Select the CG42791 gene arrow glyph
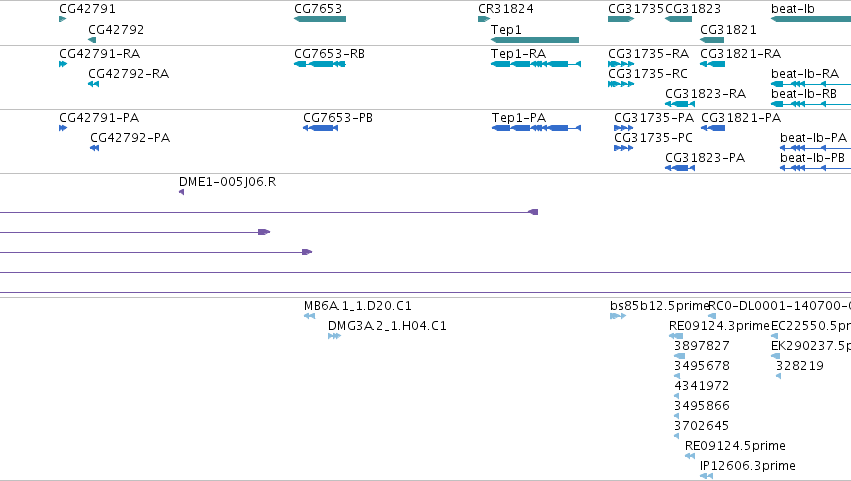The height and width of the screenshot is (481, 851). coord(62,19)
